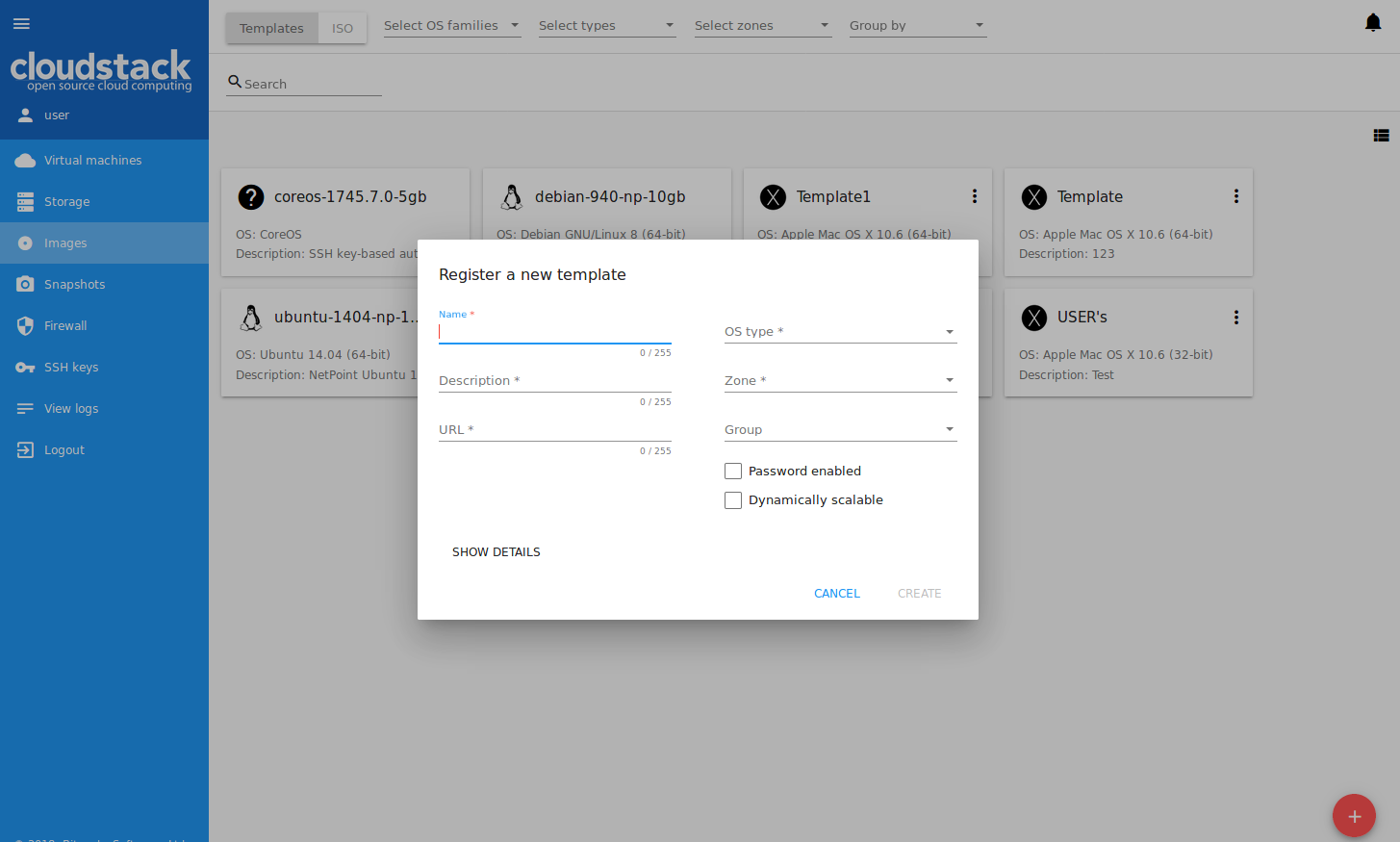This screenshot has width=1400, height=842.
Task: Click the notifications bell icon
Action: [1373, 23]
